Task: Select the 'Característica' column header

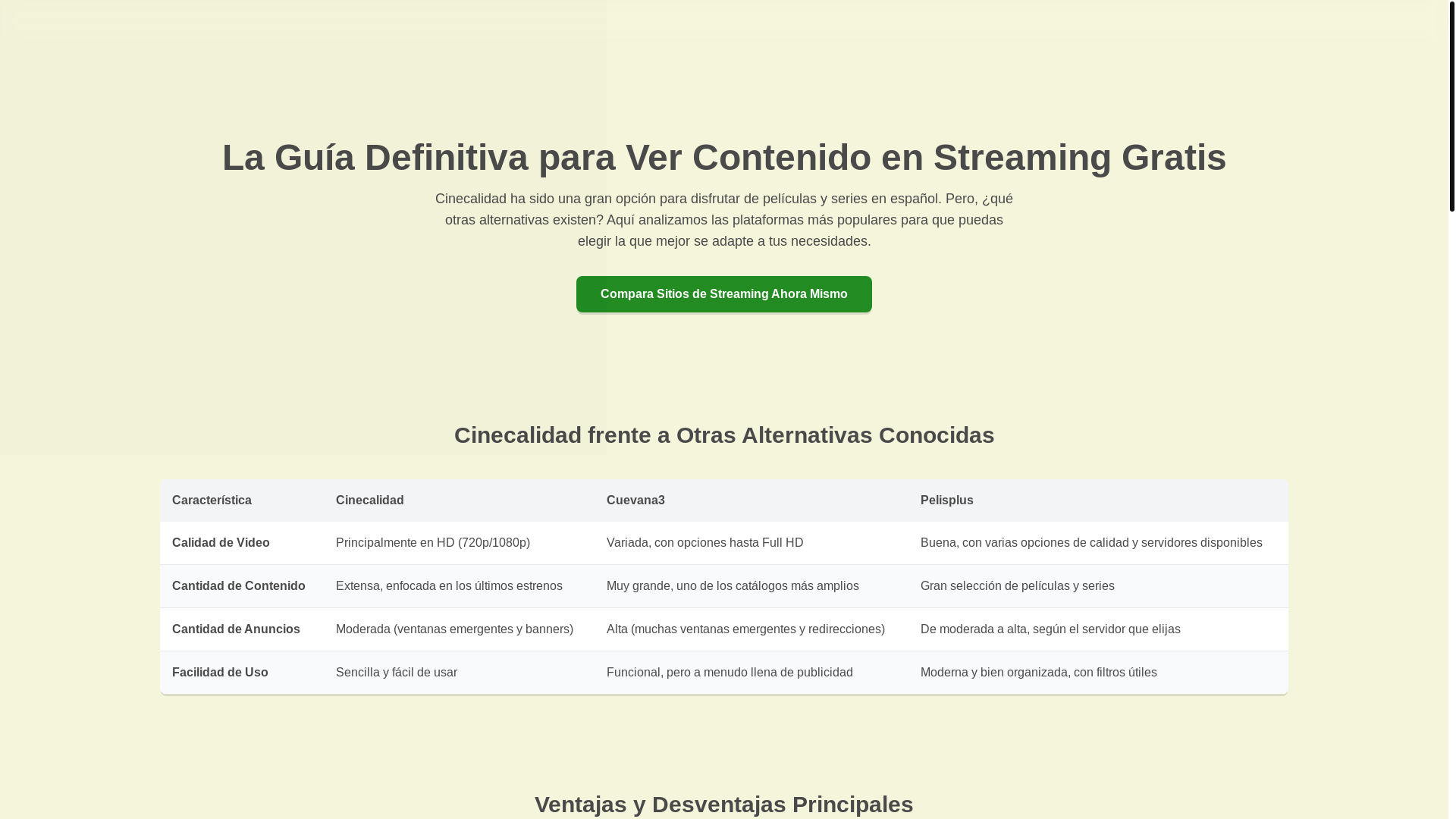Action: [242, 500]
